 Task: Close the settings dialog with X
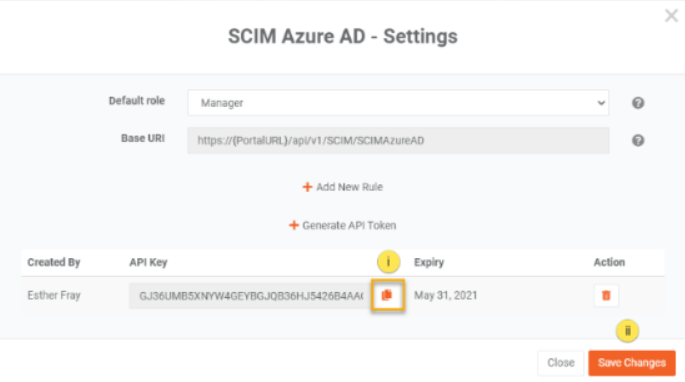click(671, 16)
